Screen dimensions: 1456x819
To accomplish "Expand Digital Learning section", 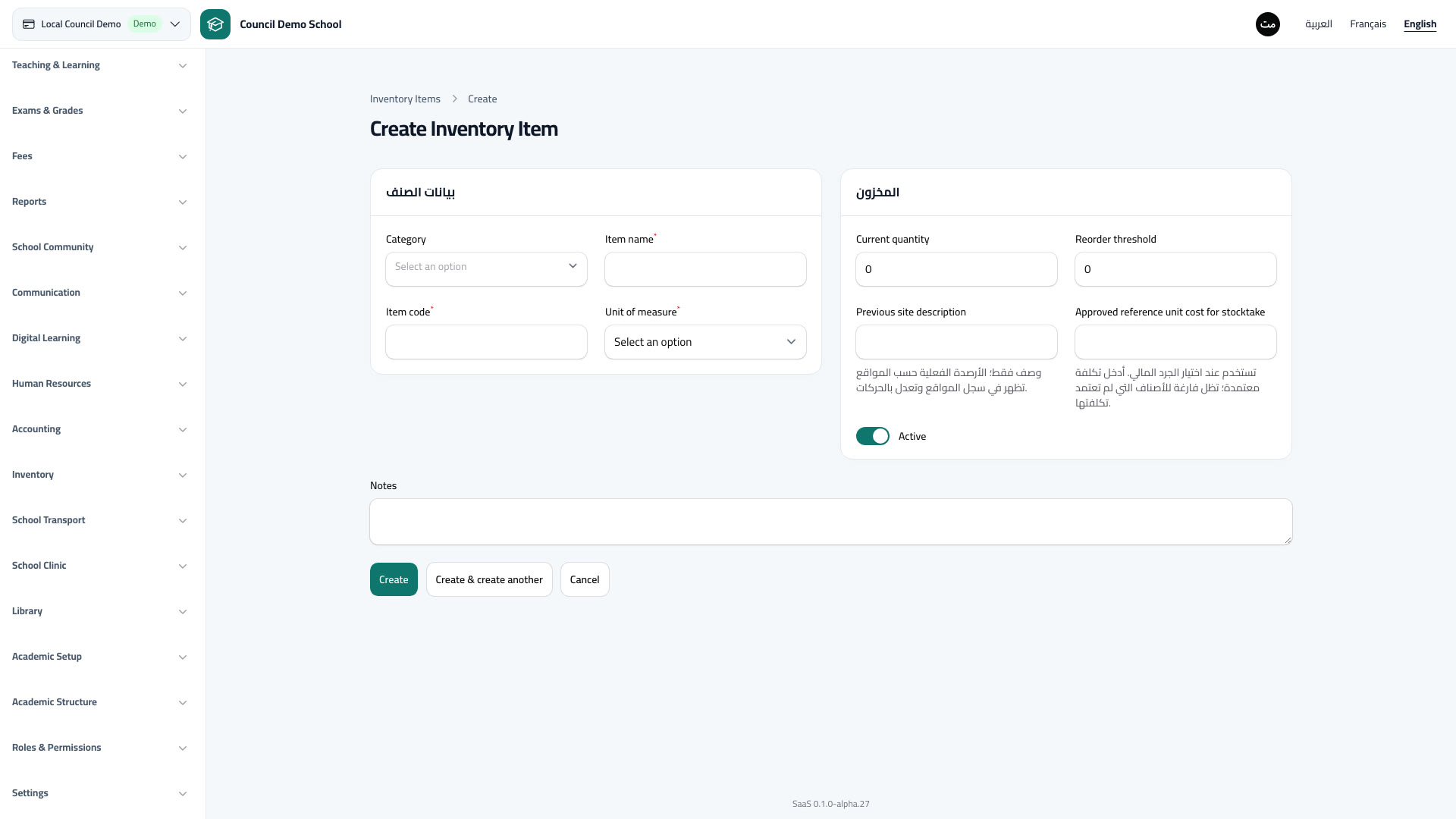I will (99, 338).
